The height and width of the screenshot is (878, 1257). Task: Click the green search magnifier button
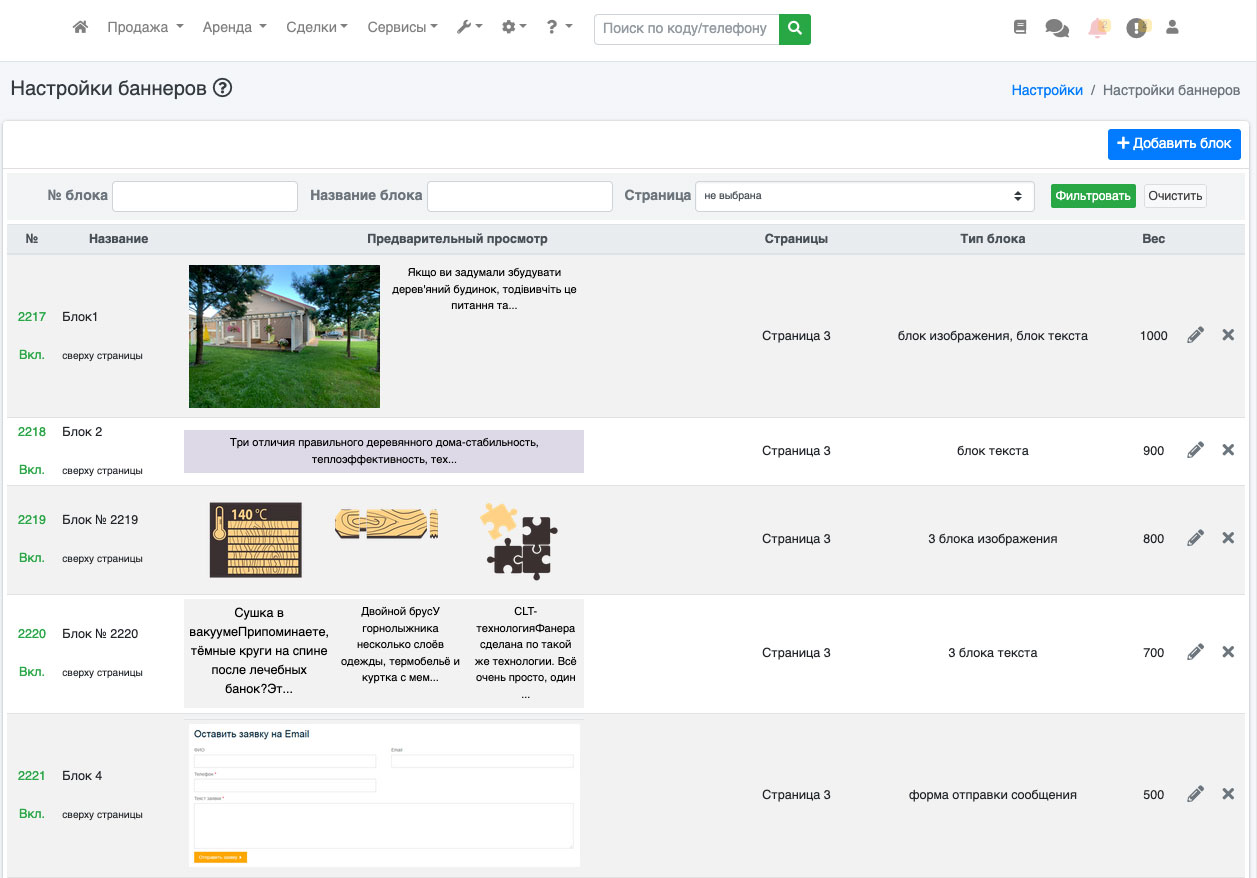(x=795, y=29)
